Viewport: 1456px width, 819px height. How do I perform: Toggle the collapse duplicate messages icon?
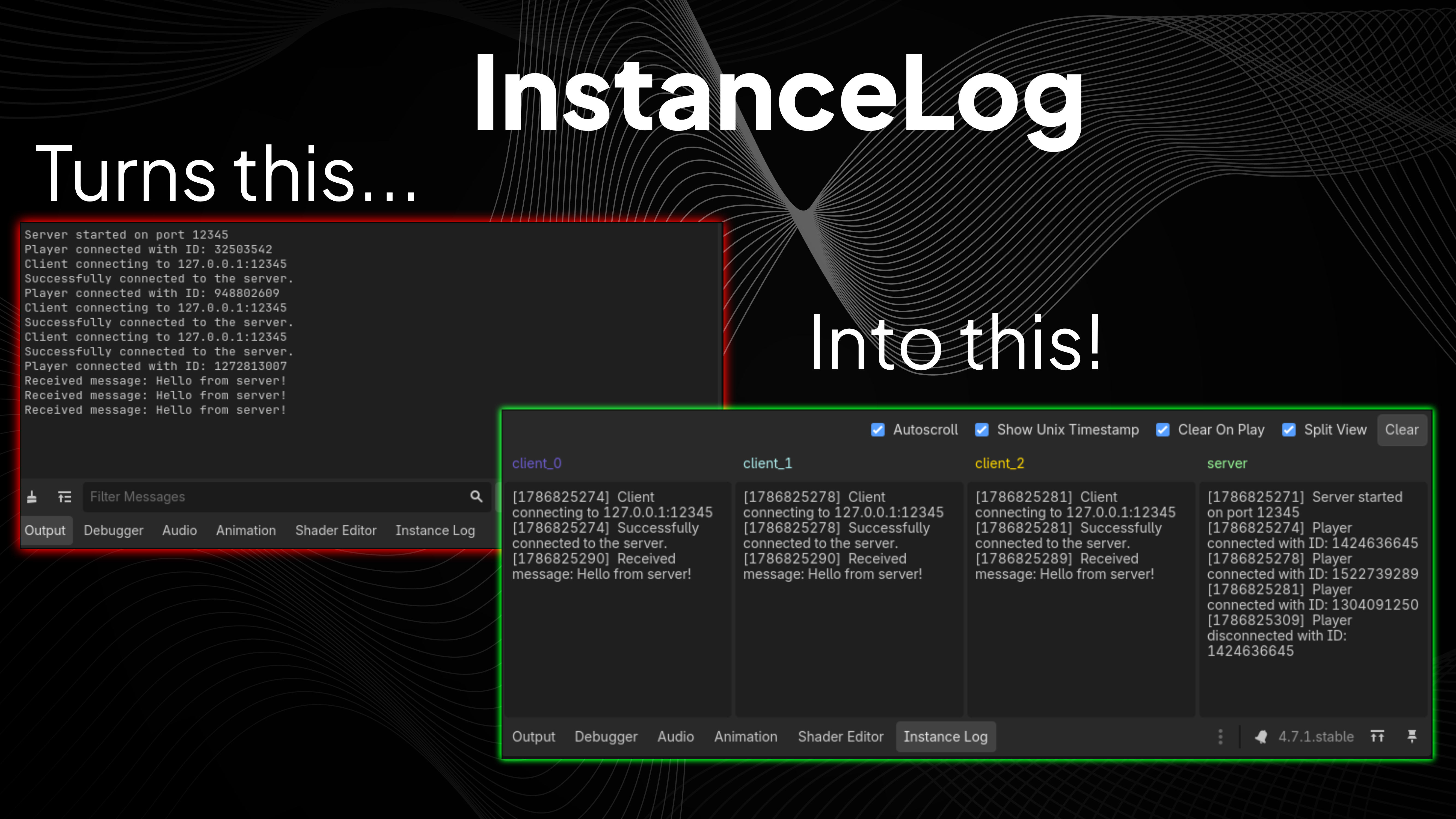click(x=65, y=497)
